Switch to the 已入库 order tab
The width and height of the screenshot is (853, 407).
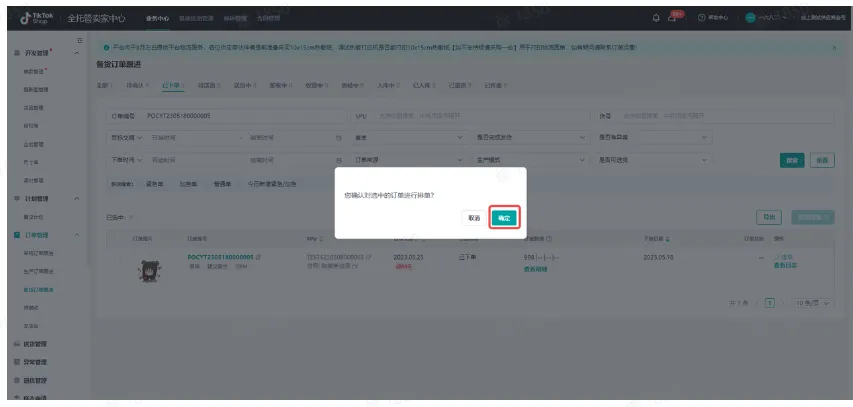[424, 85]
